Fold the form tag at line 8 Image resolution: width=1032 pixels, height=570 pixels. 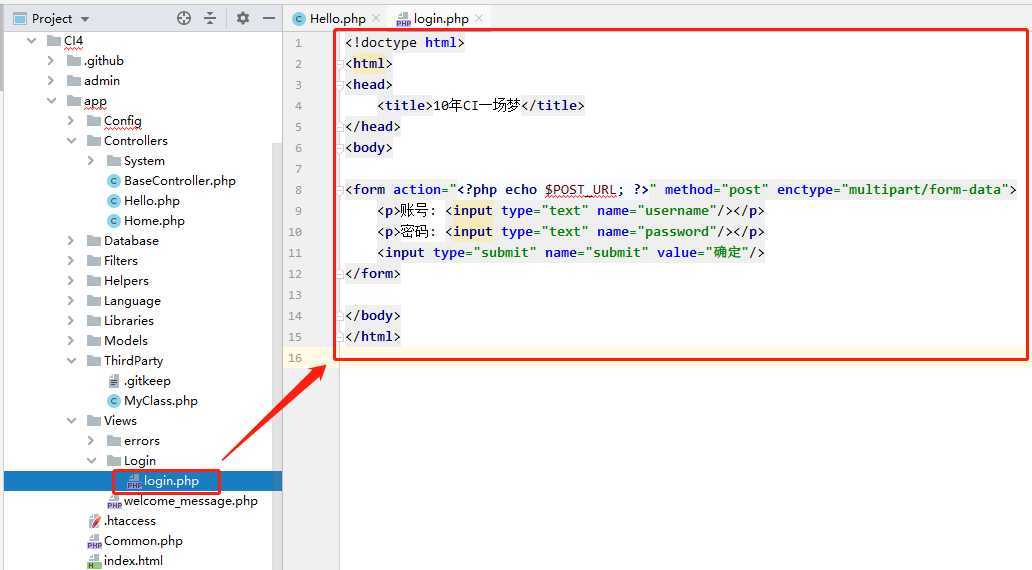click(x=340, y=190)
